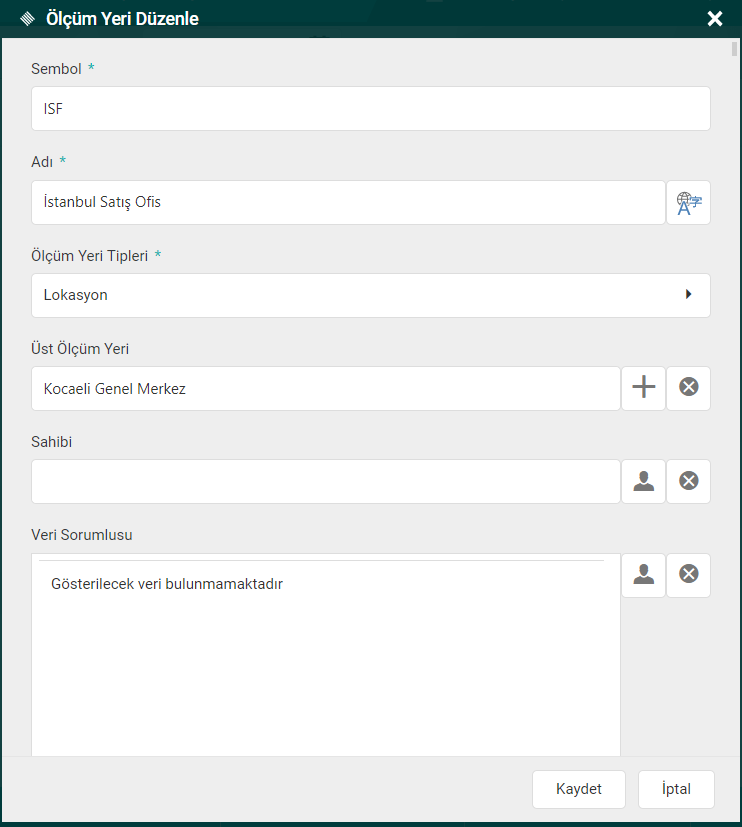Click the dialog logo icon in the title bar

(x=27, y=19)
